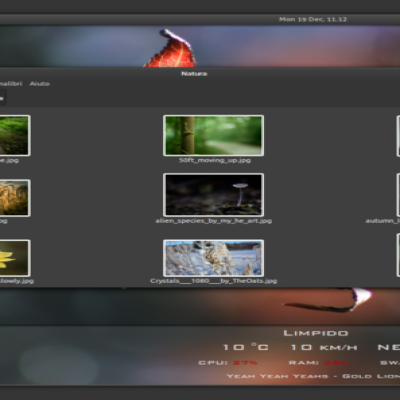Click the Mon 19 Dec clock in top panel
The height and width of the screenshot is (400, 400).
pyautogui.click(x=313, y=19)
